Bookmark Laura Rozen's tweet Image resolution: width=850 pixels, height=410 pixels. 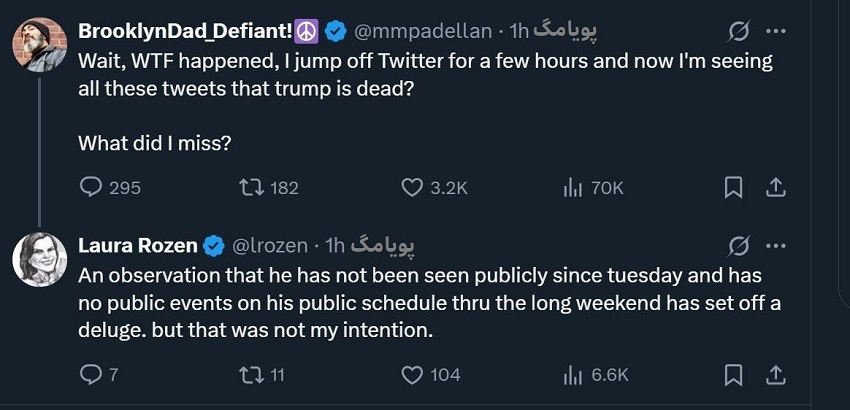pyautogui.click(x=733, y=375)
